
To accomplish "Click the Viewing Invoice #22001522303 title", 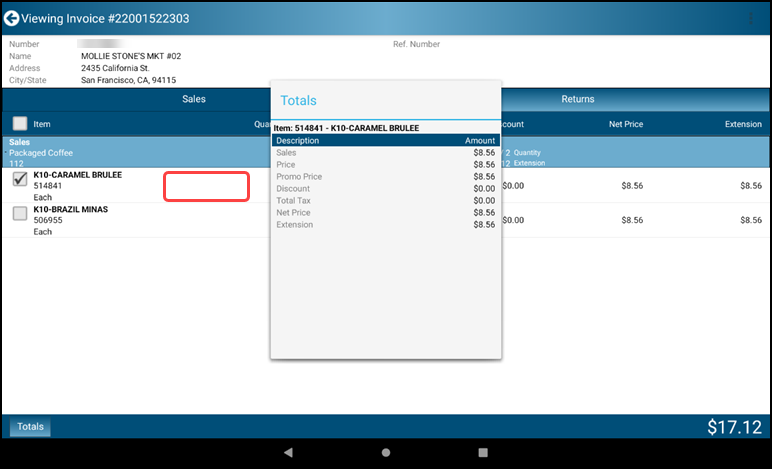I will (x=105, y=18).
